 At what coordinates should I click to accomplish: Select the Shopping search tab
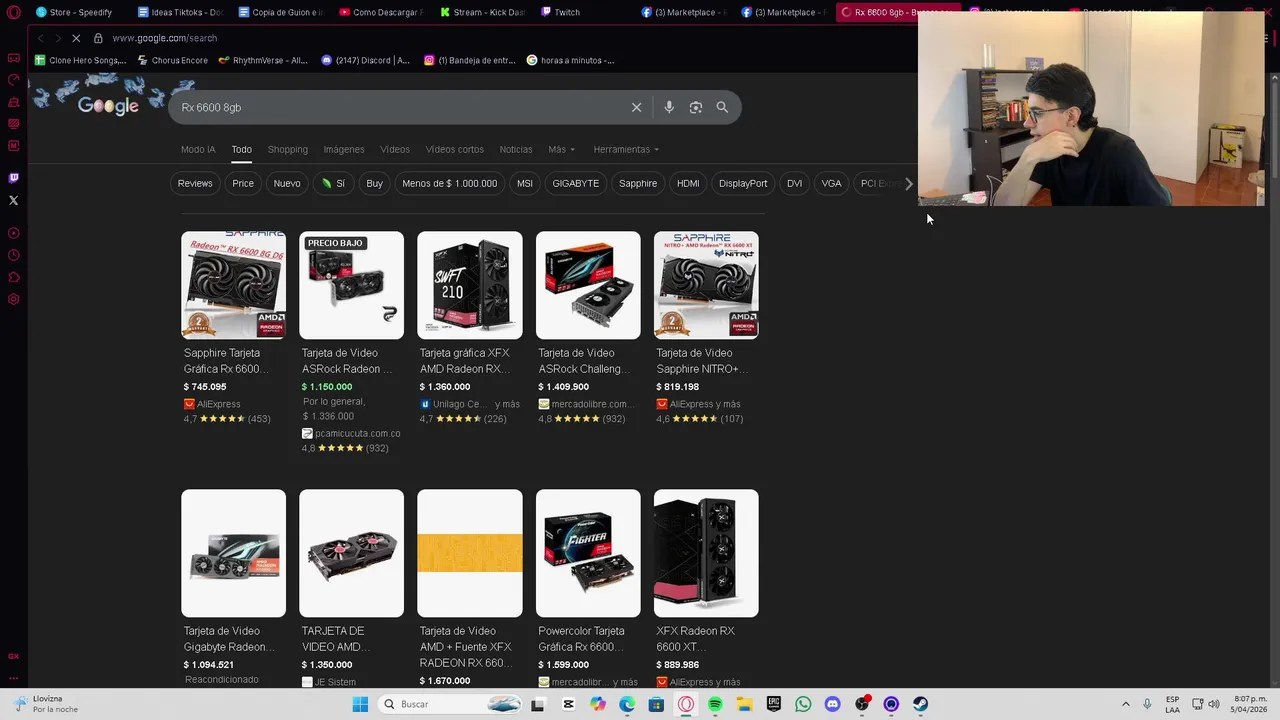[288, 149]
